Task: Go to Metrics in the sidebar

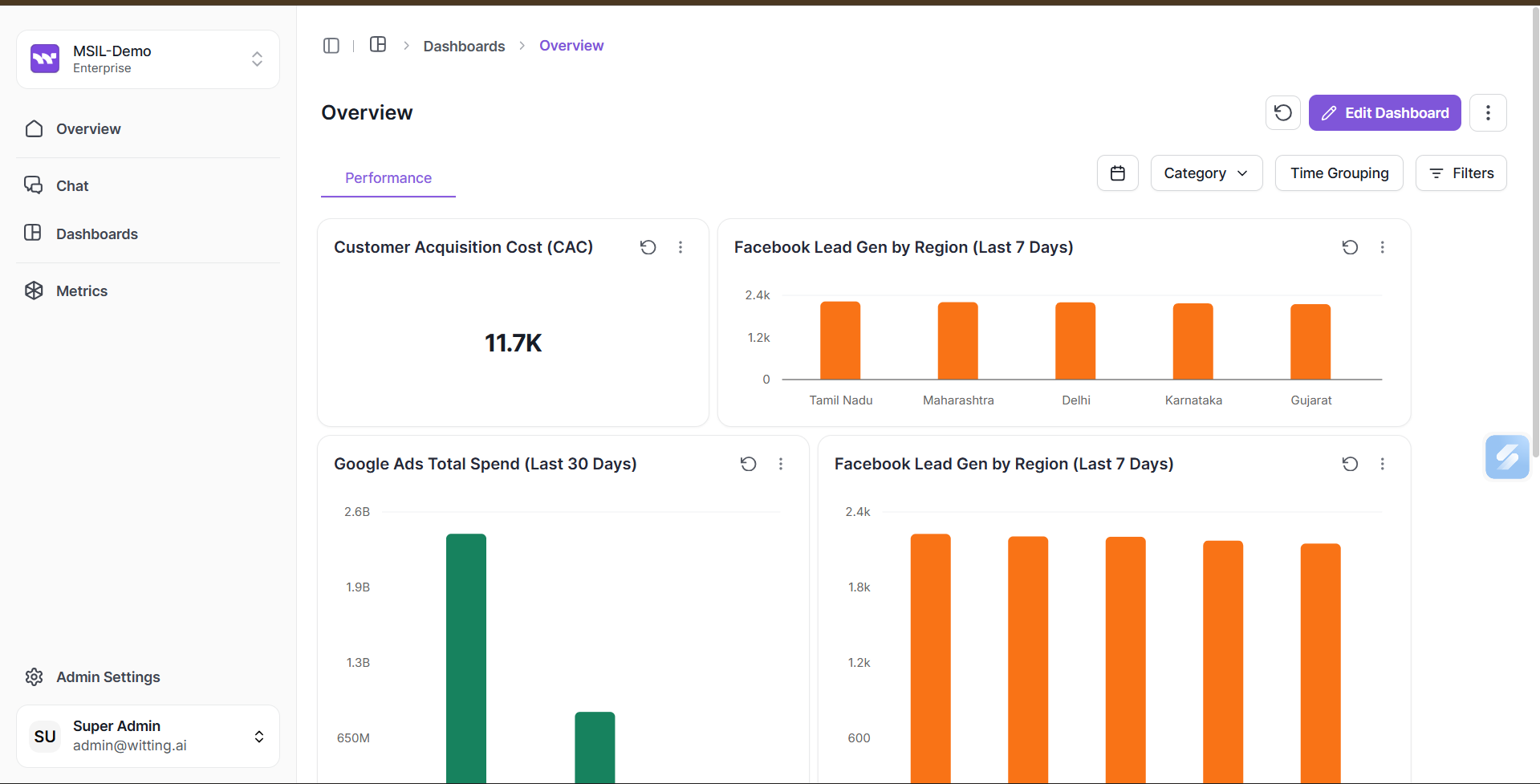Action: pyautogui.click(x=81, y=291)
